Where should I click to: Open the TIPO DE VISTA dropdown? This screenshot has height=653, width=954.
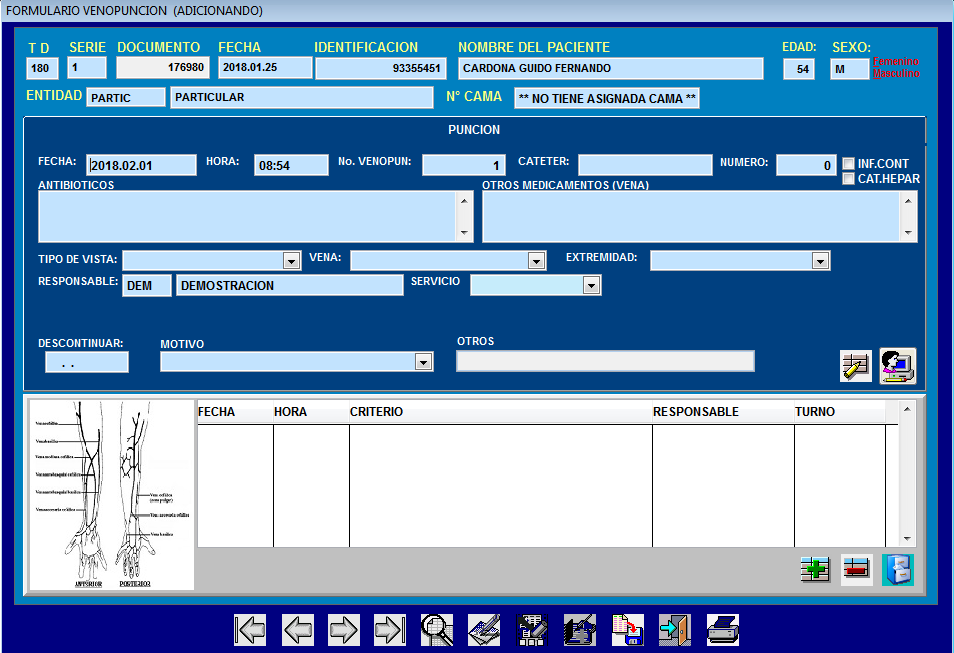point(291,261)
